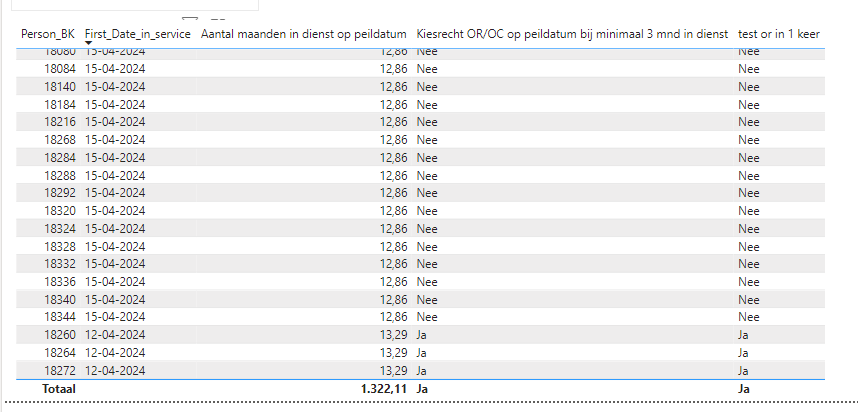Click the total value 1.322,11
858x412 pixels.
tap(384, 389)
